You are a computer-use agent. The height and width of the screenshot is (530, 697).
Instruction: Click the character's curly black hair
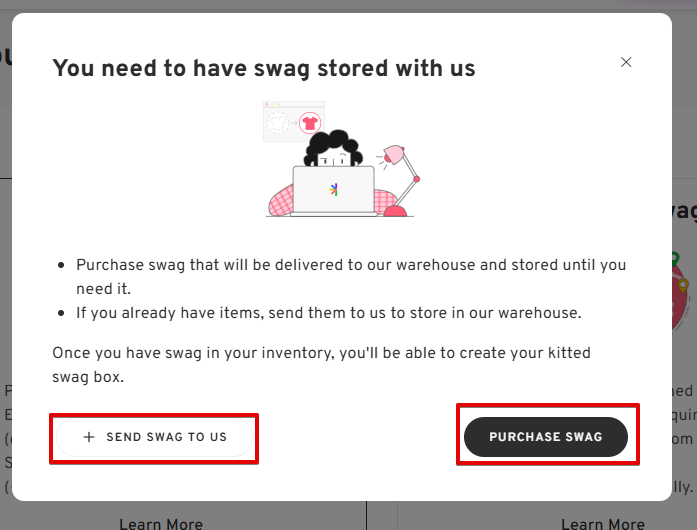click(x=333, y=146)
